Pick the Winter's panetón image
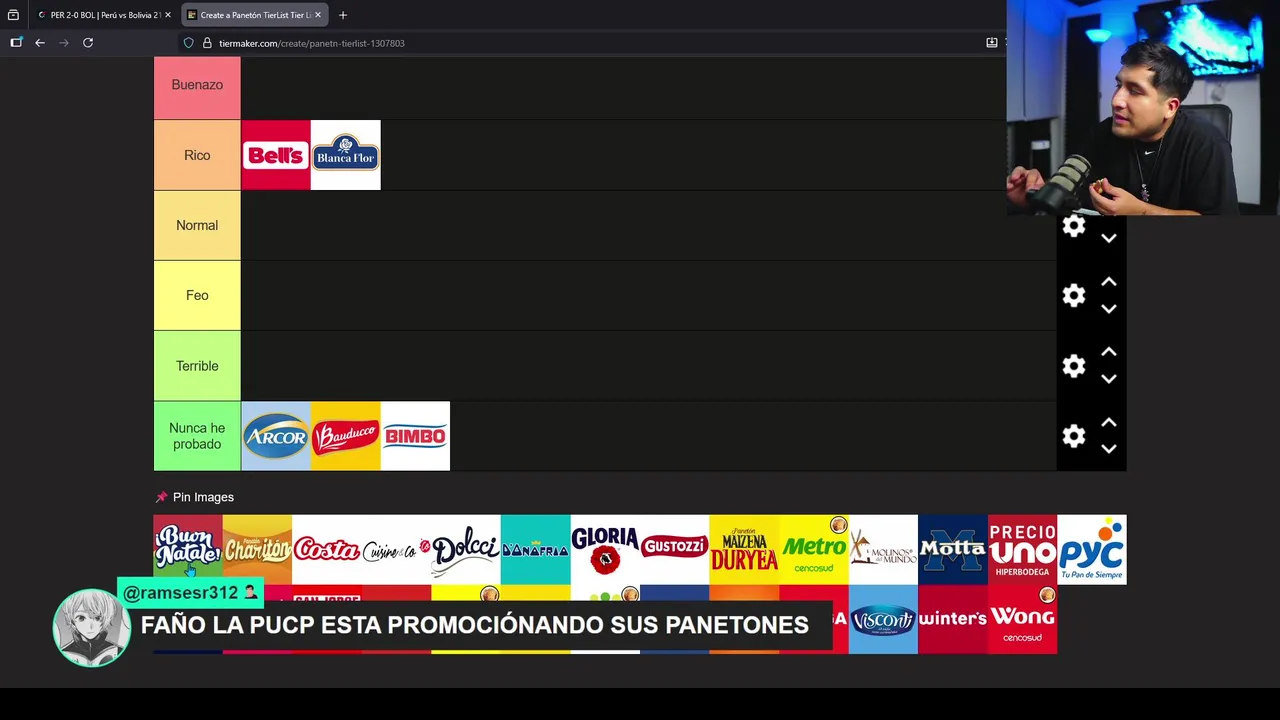 pyautogui.click(x=953, y=619)
